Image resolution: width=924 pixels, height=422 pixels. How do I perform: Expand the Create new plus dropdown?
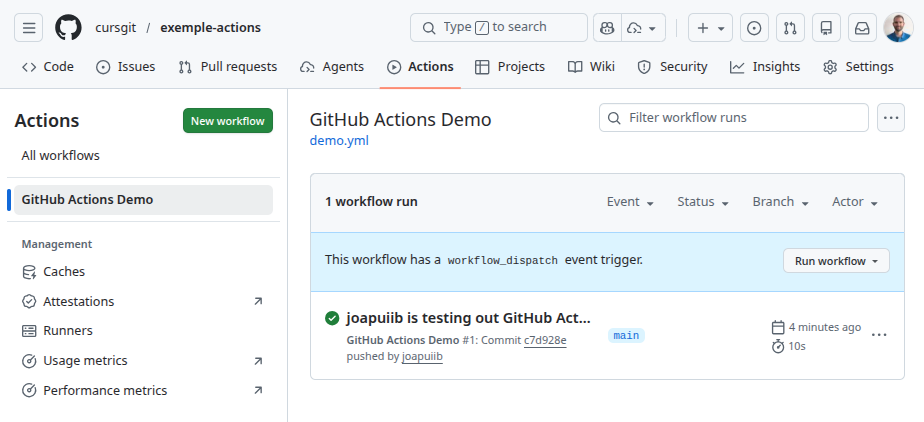(713, 28)
